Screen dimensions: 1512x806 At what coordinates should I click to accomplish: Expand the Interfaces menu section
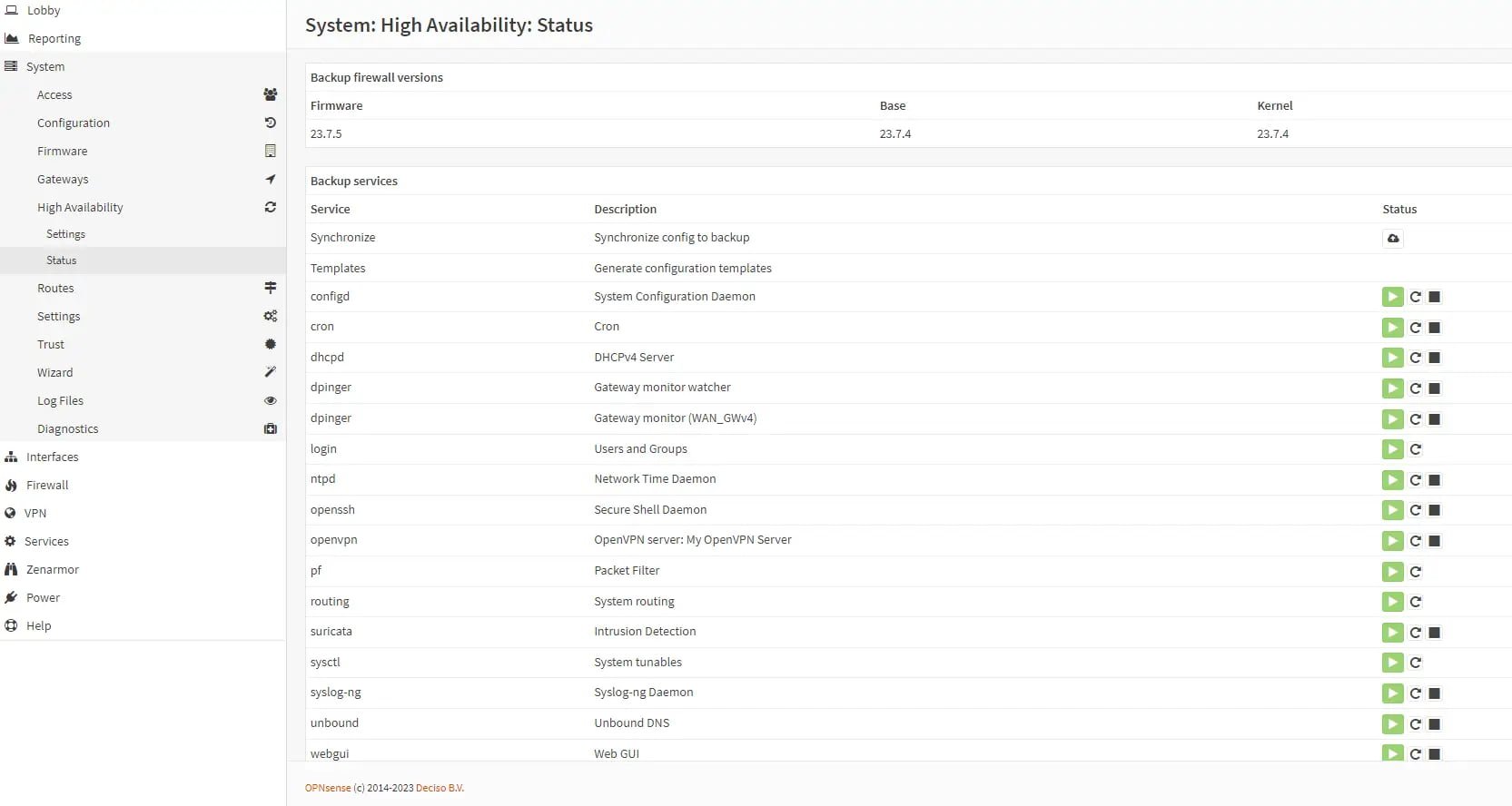pos(143,457)
